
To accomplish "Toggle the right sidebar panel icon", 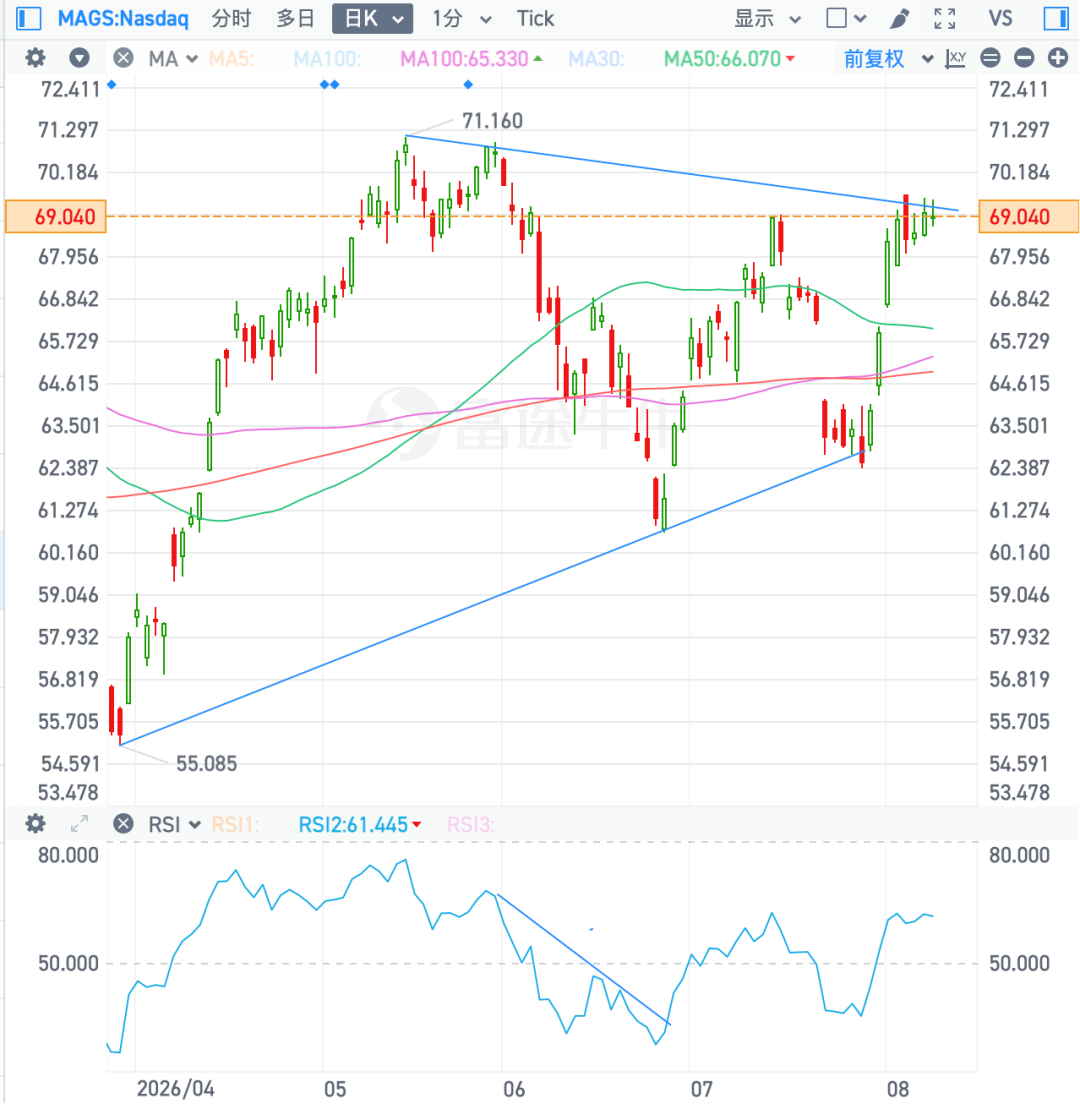I will pos(1055,18).
